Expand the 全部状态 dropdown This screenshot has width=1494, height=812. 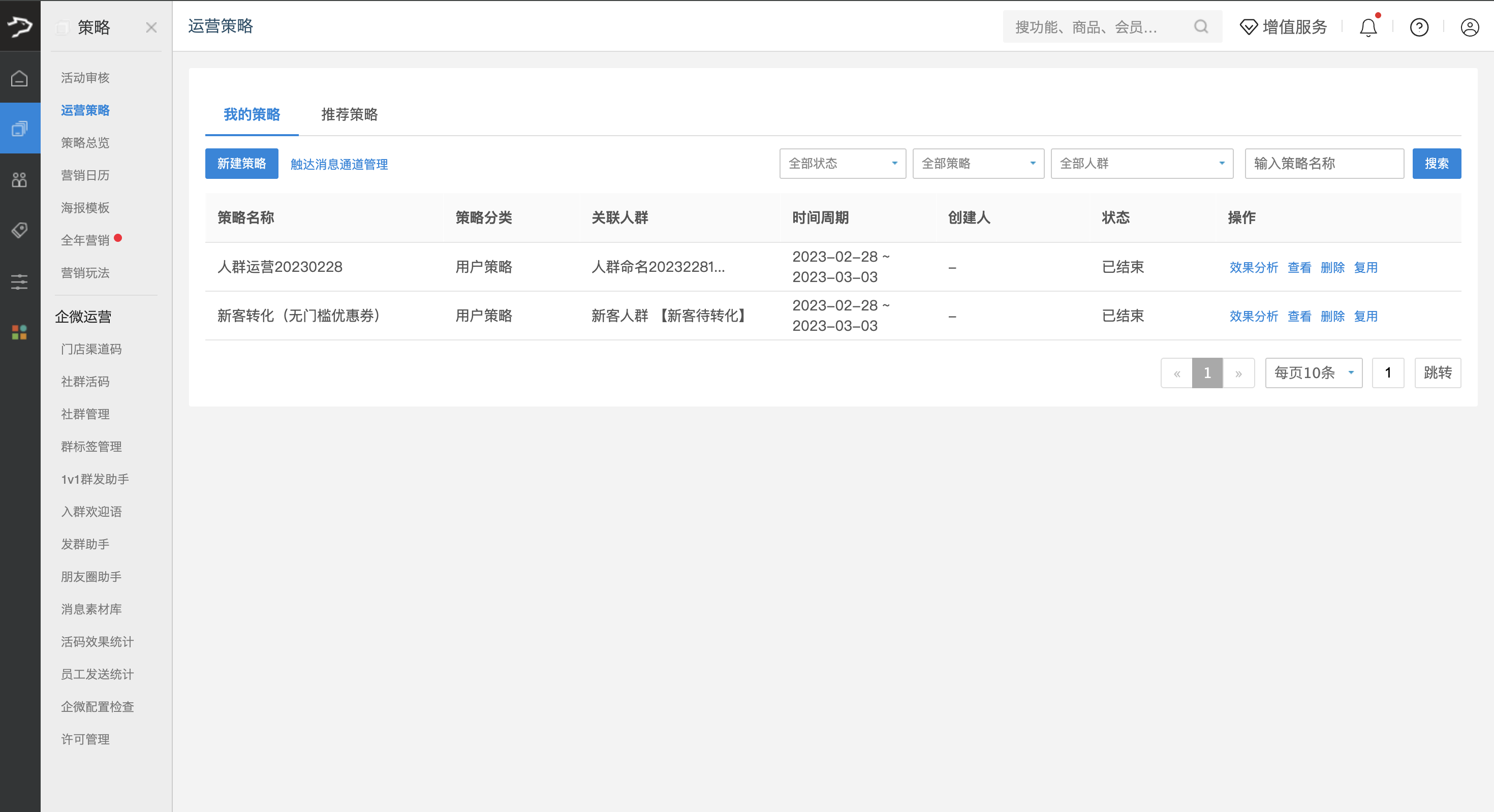tap(843, 164)
